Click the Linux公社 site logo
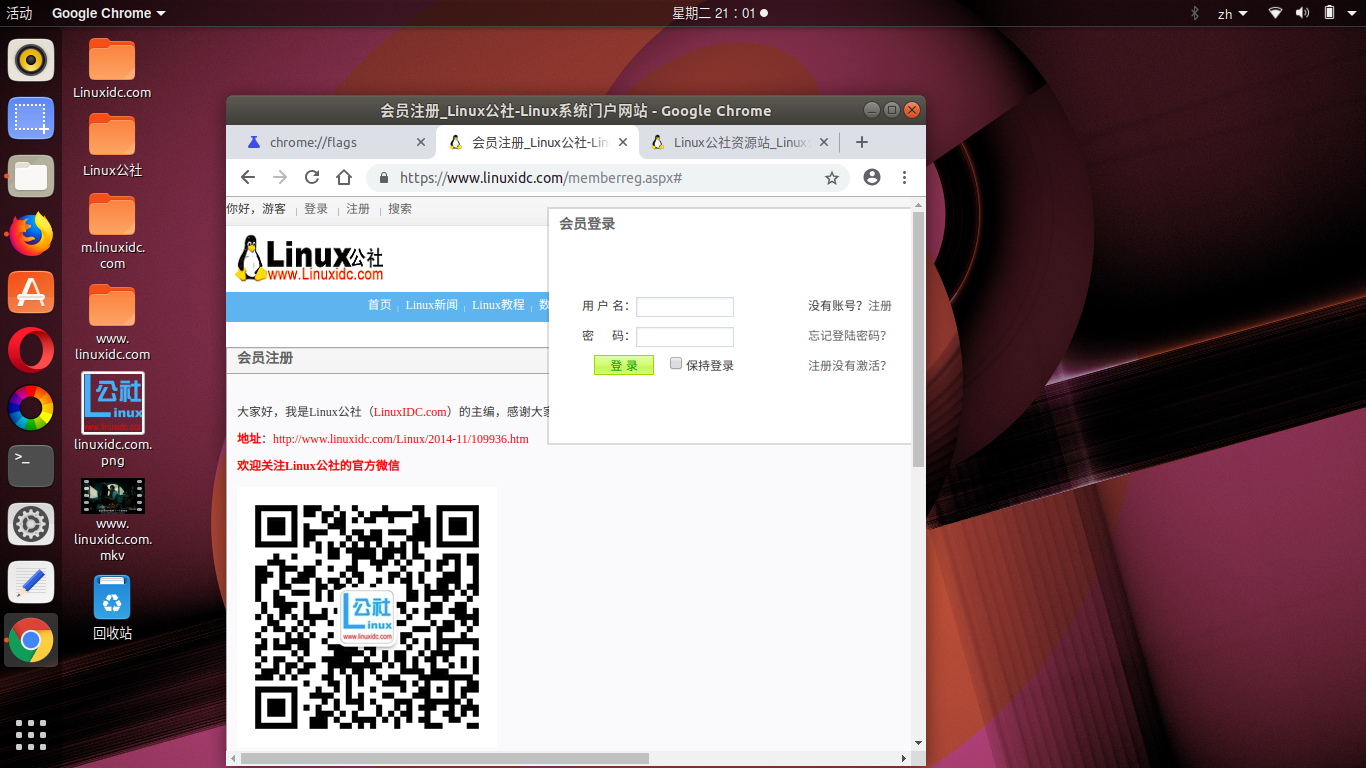Image resolution: width=1366 pixels, height=768 pixels. pyautogui.click(x=310, y=258)
